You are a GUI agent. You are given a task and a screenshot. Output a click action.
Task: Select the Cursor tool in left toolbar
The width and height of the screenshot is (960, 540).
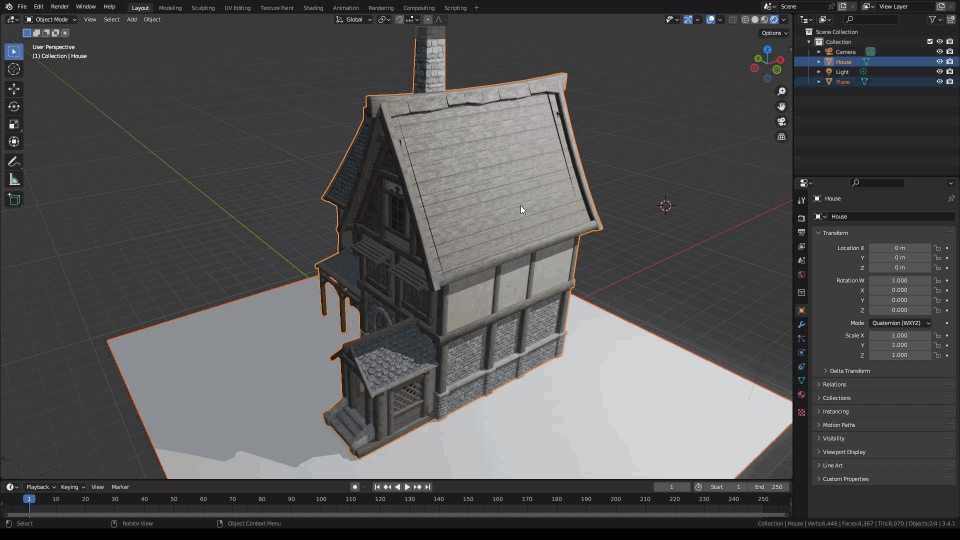click(x=14, y=69)
